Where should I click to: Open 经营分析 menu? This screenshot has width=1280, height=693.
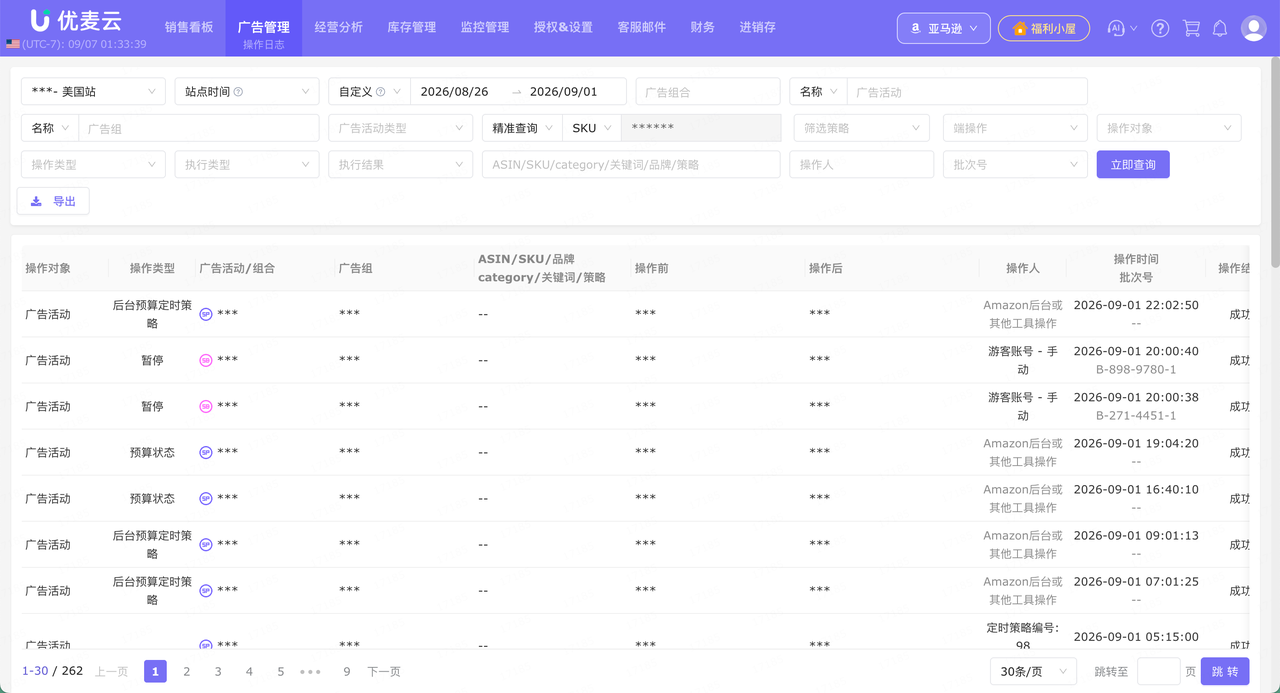coord(339,27)
